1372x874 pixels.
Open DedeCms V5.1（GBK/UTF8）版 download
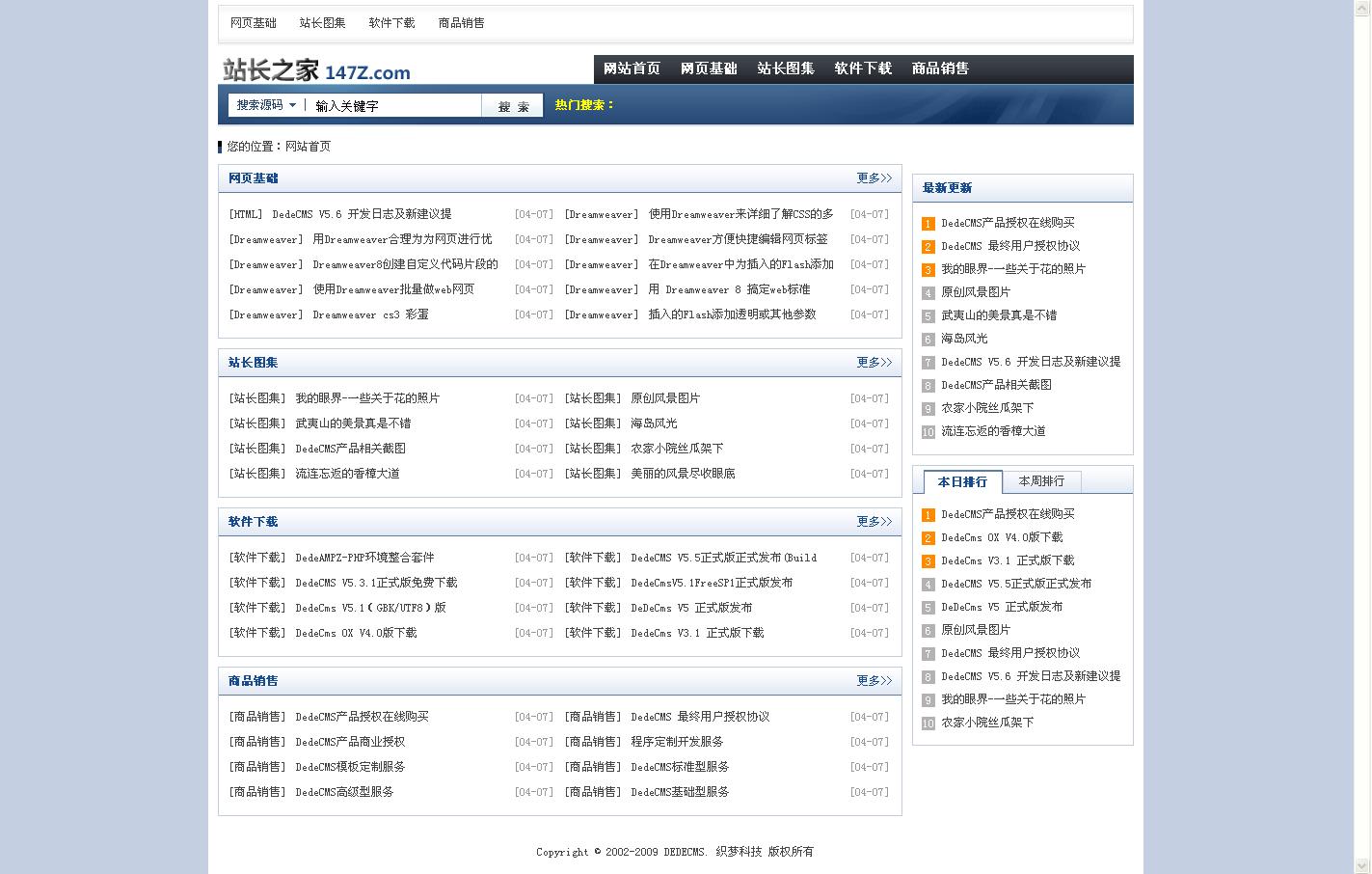[370, 608]
